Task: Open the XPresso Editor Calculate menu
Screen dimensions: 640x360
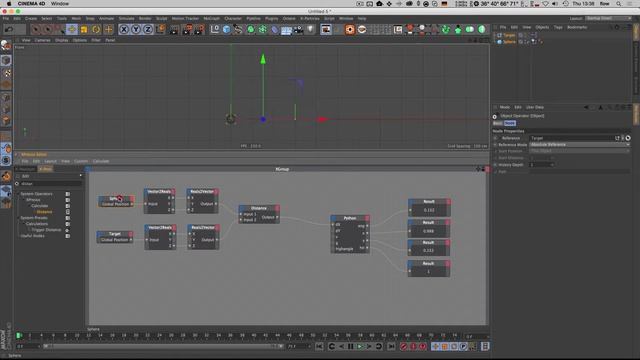Action: 100,161
